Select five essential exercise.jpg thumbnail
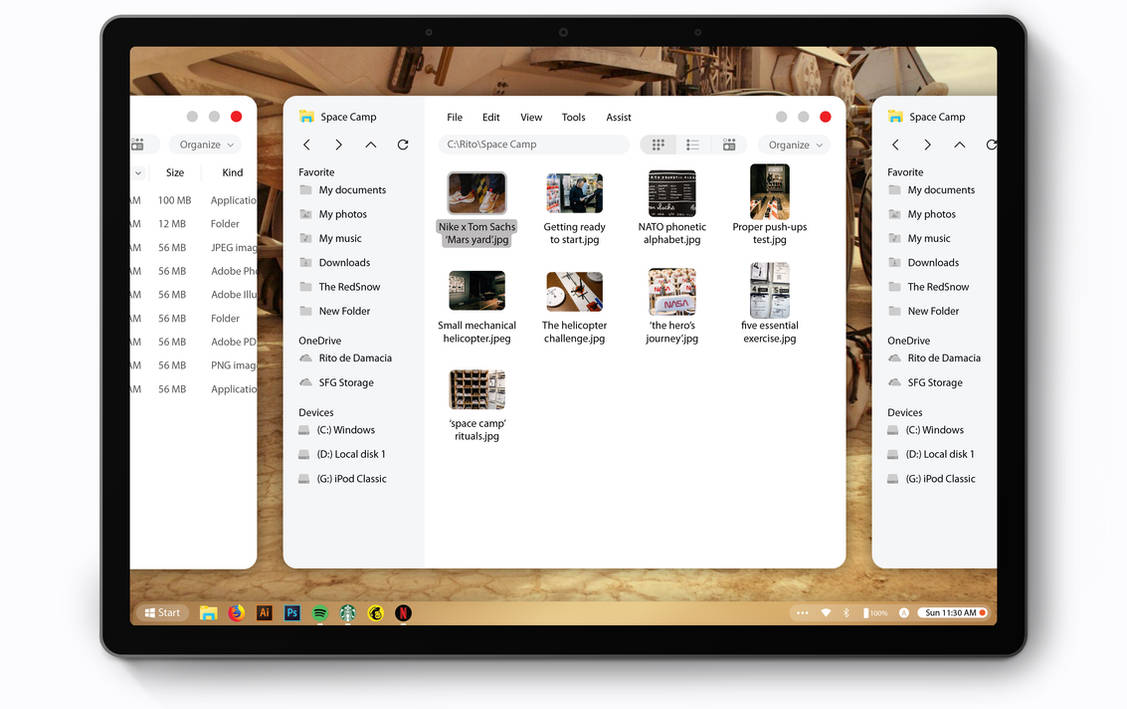 770,290
